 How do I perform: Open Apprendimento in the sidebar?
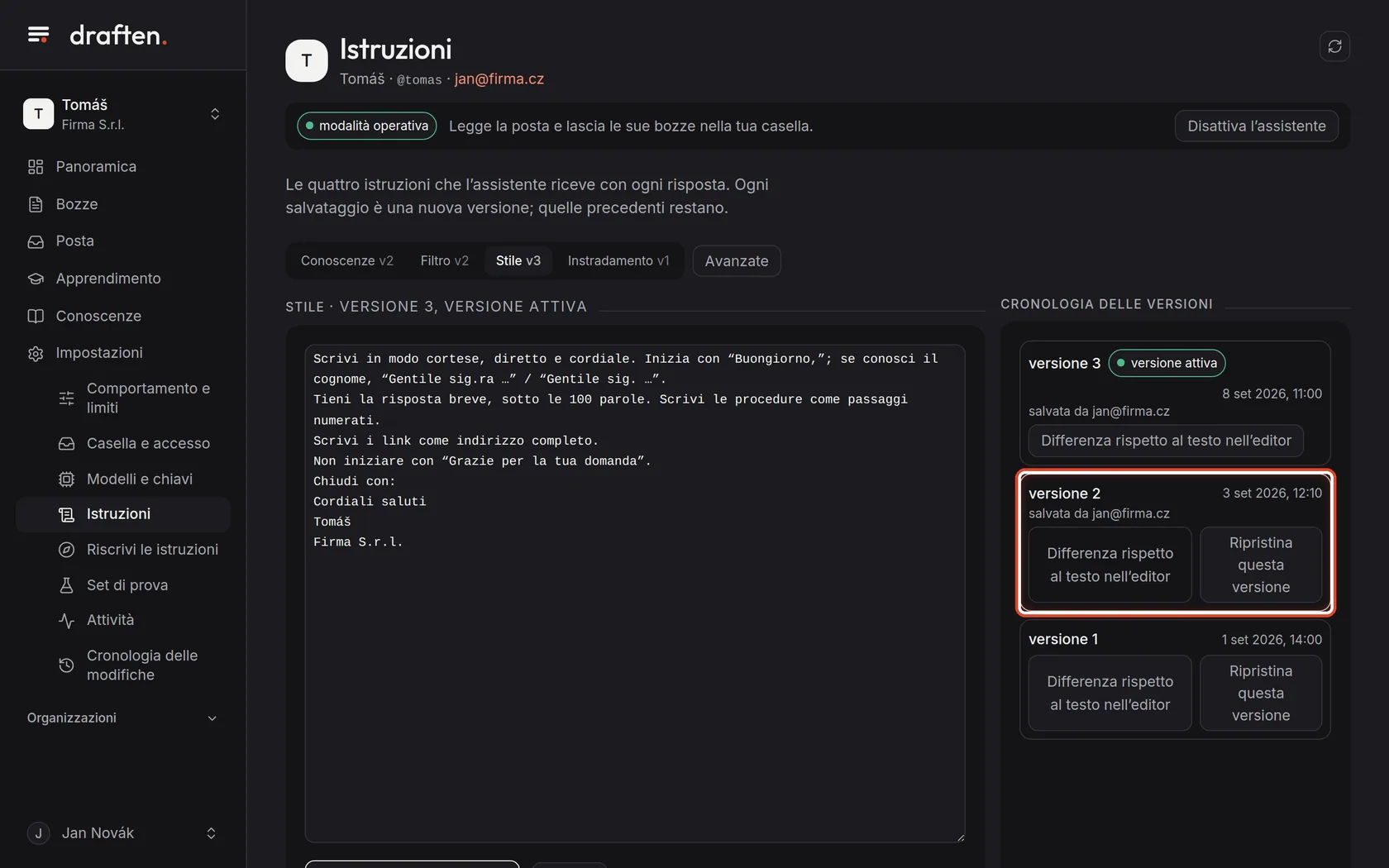click(x=122, y=279)
